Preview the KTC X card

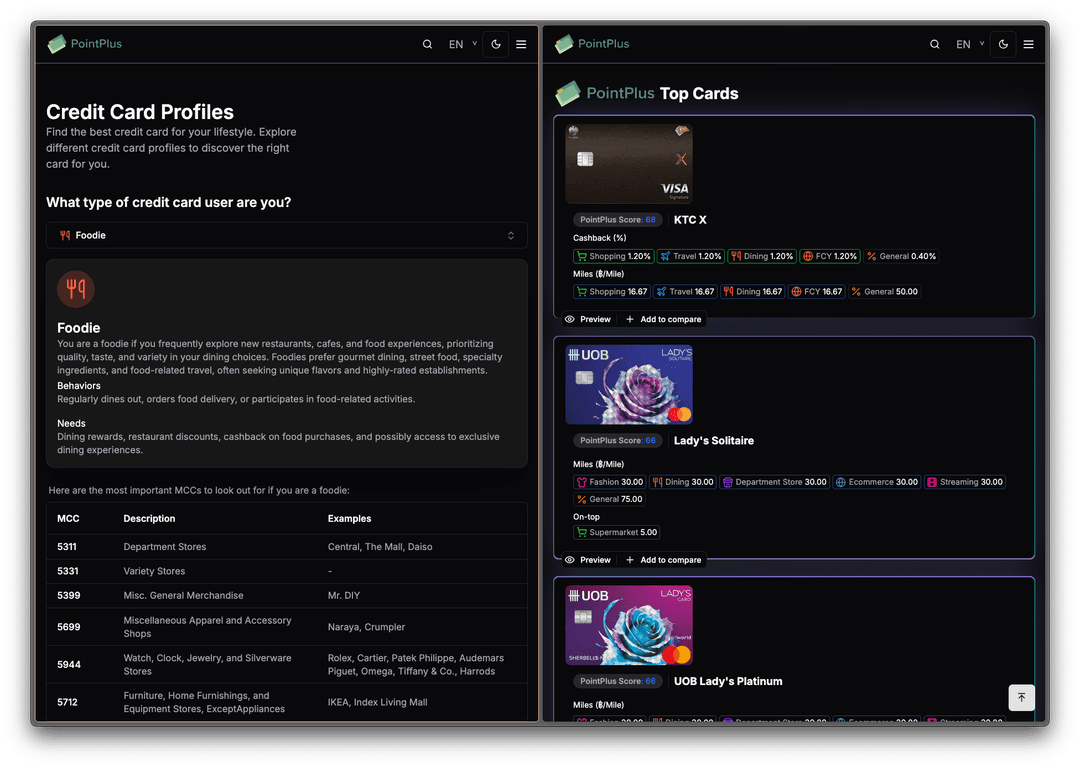click(x=588, y=319)
